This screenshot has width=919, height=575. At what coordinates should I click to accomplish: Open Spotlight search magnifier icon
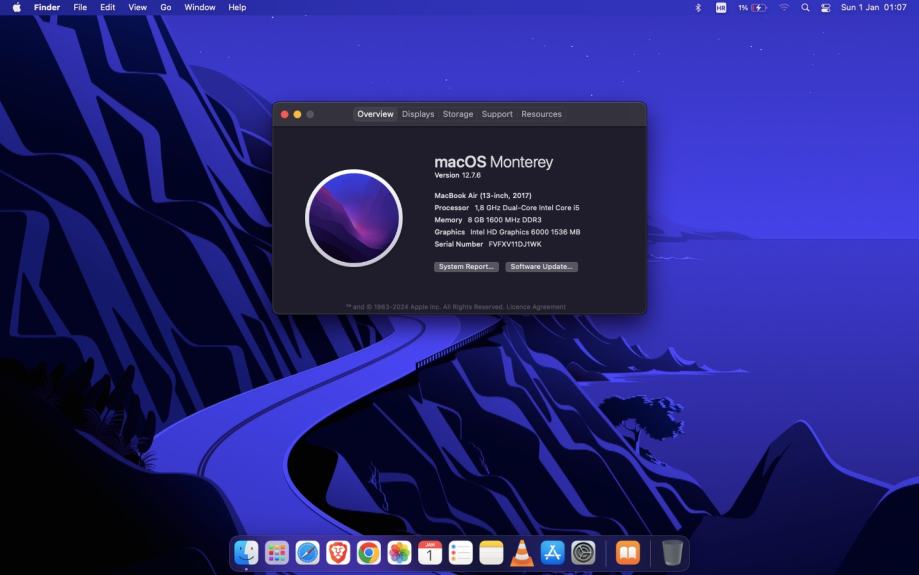[805, 7]
